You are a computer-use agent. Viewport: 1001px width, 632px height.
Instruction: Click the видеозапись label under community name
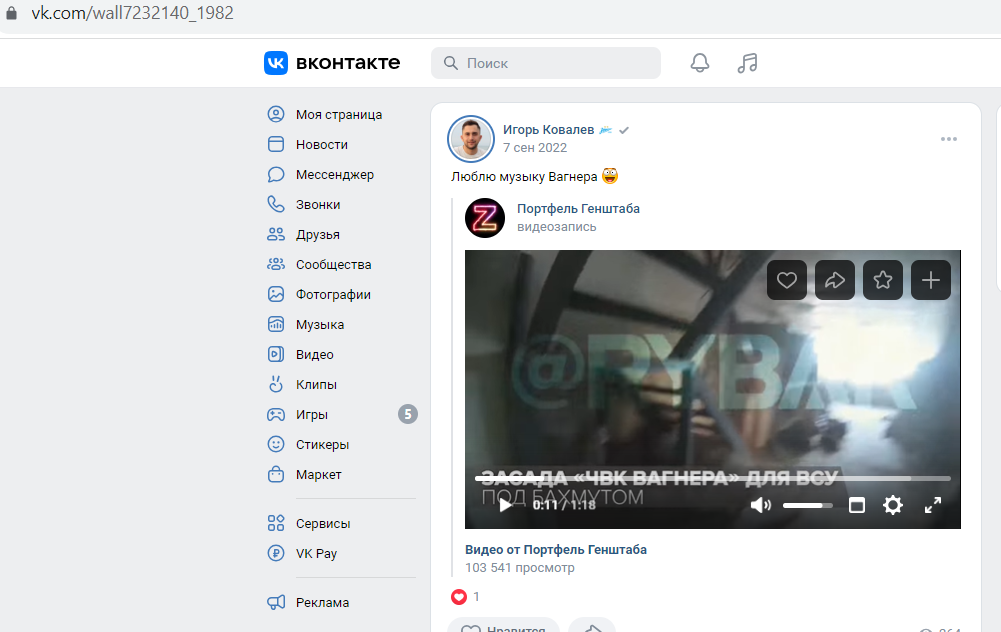click(557, 227)
